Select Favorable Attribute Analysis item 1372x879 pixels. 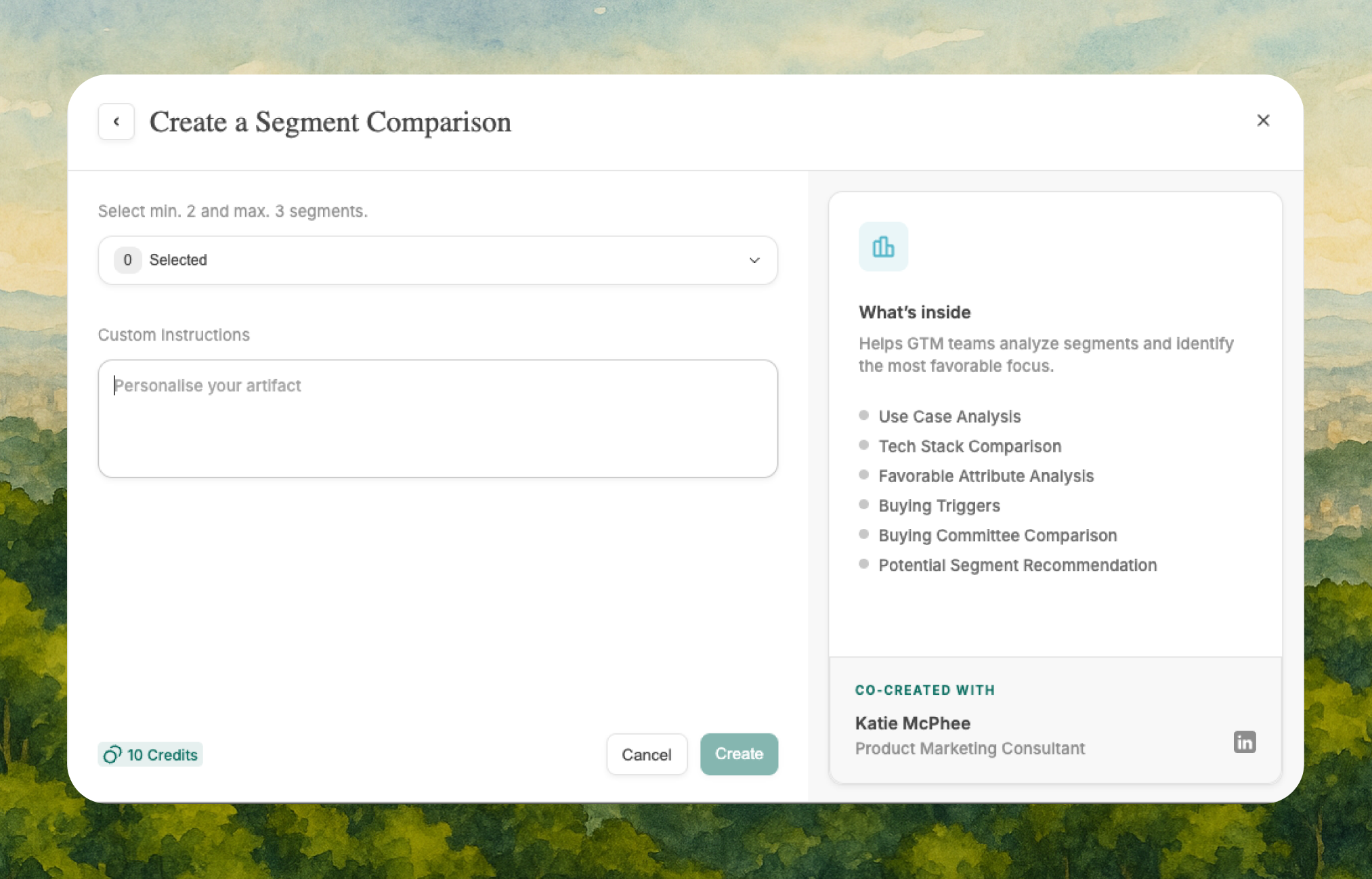pos(985,476)
